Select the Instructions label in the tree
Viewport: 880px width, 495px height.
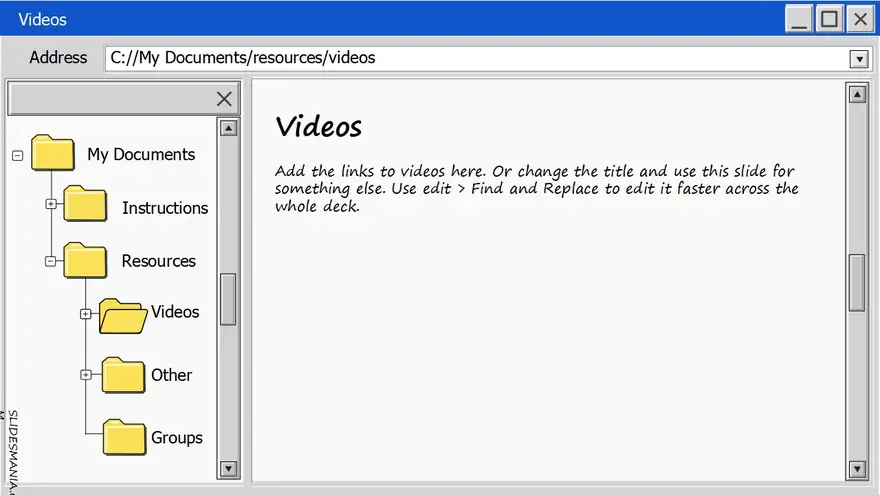[x=165, y=208]
